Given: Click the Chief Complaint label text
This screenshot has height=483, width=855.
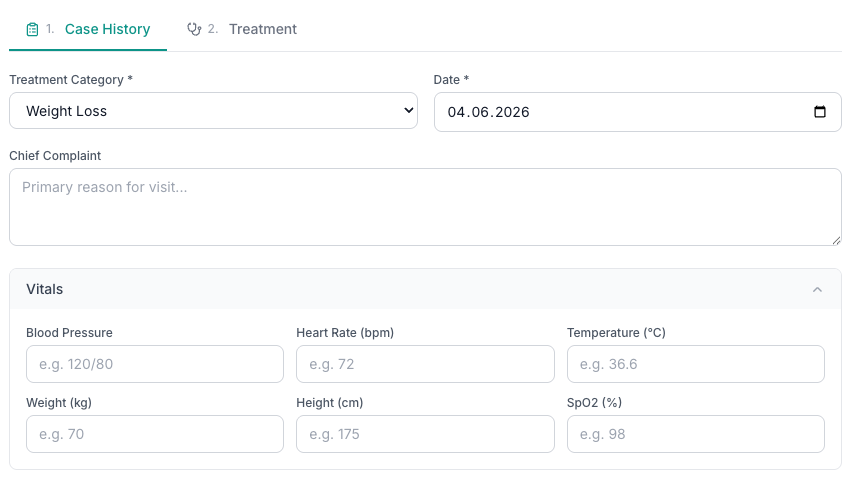Looking at the screenshot, I should [x=55, y=156].
